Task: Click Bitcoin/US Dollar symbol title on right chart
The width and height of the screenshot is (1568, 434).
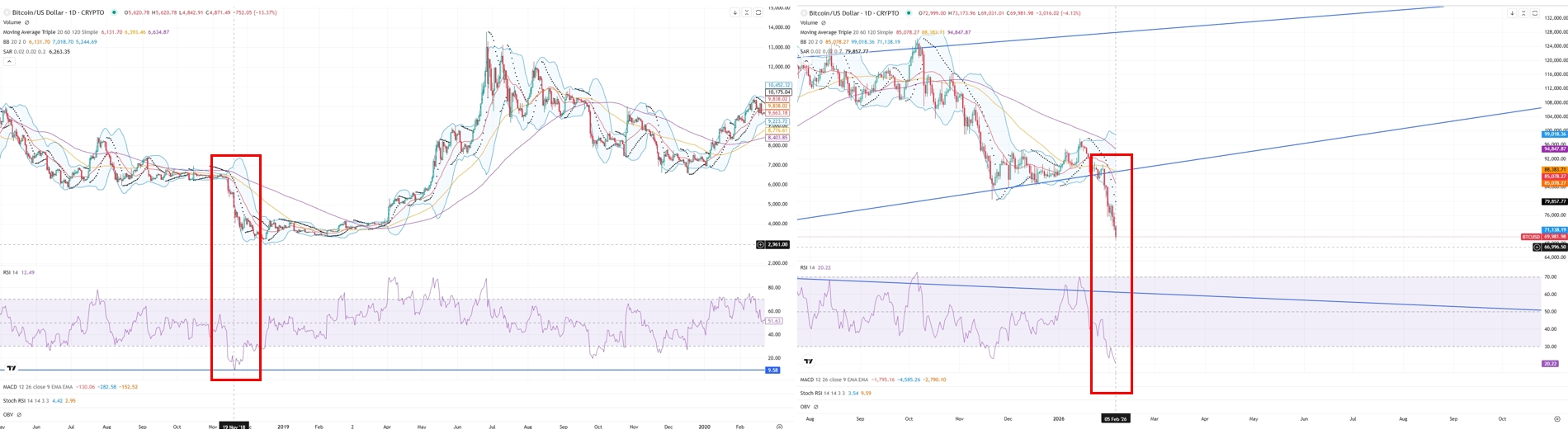Action: click(x=853, y=13)
